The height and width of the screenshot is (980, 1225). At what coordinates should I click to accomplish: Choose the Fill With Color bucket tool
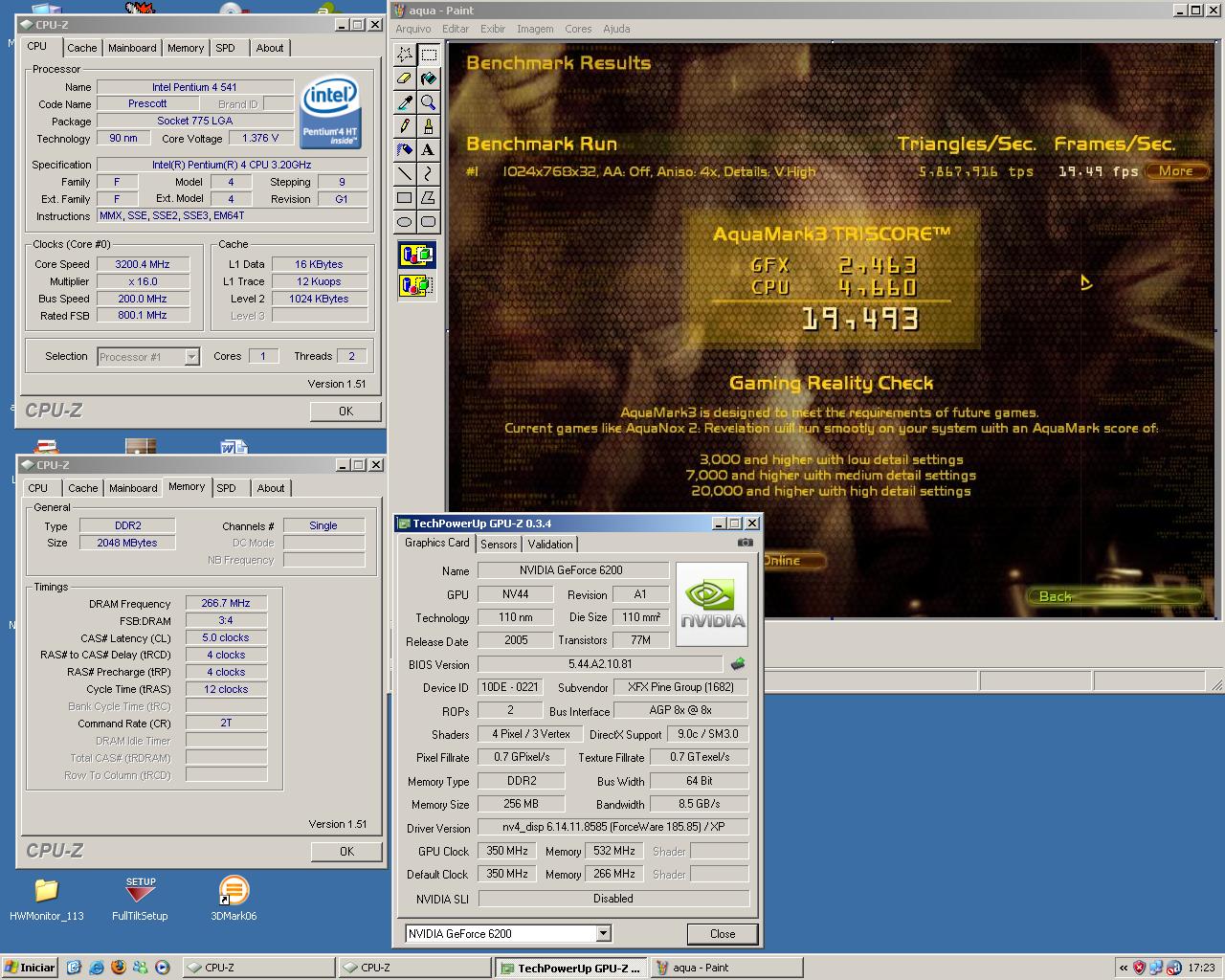[x=428, y=78]
